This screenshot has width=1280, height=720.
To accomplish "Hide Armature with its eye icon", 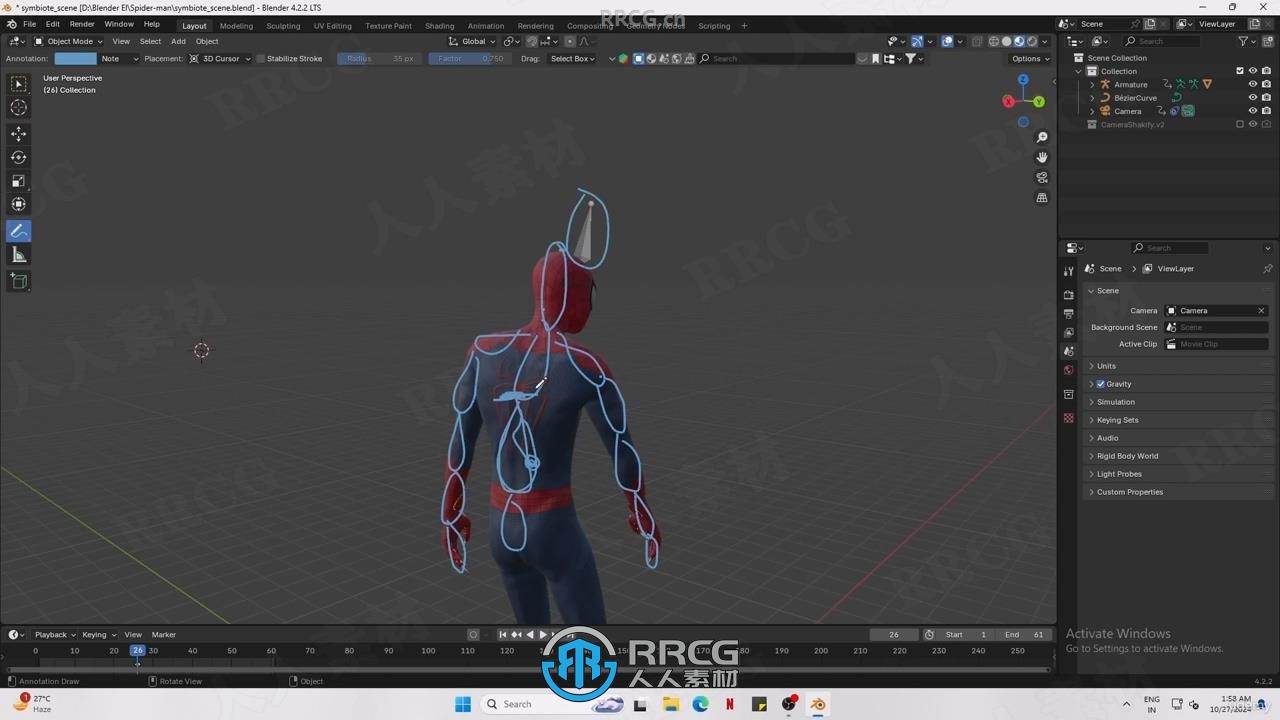I will pyautogui.click(x=1253, y=84).
